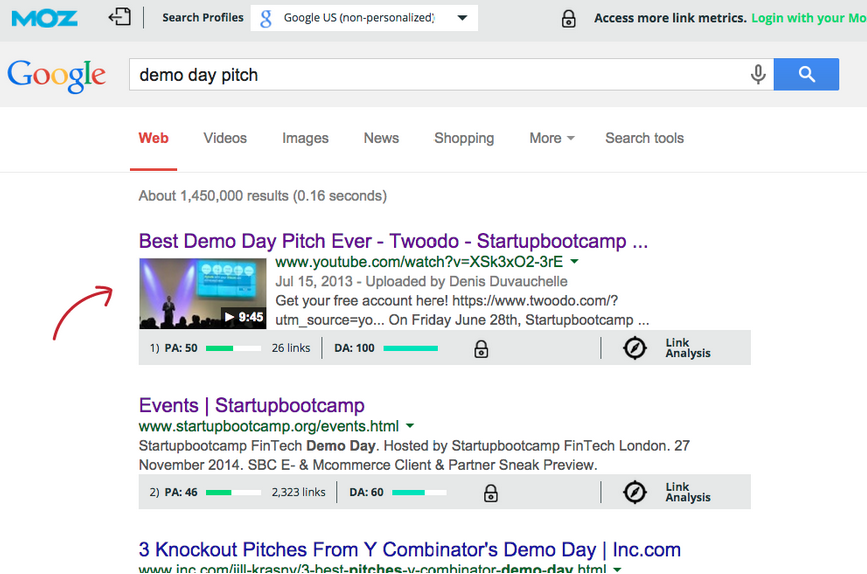Click the PA: 46 progress bar
Screen dimensions: 867x574
click(x=233, y=492)
